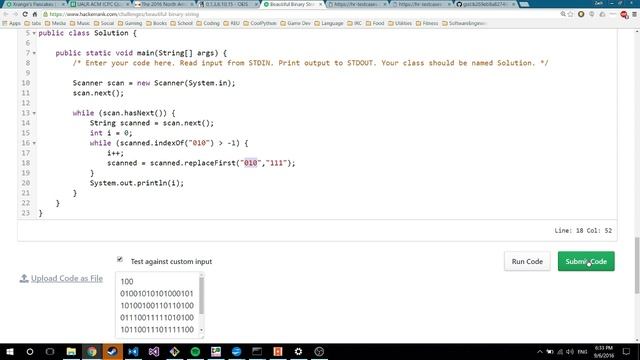
Task: Click the "i++;" statement on line 17
Action: 116,153
